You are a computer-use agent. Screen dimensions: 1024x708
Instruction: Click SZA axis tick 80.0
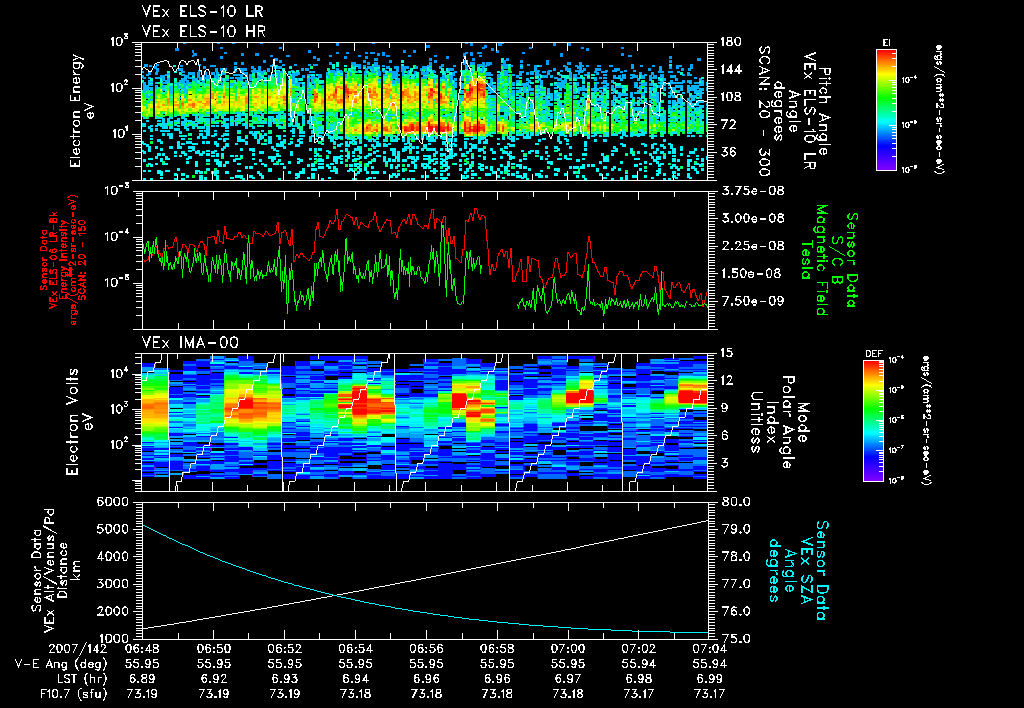(x=736, y=502)
